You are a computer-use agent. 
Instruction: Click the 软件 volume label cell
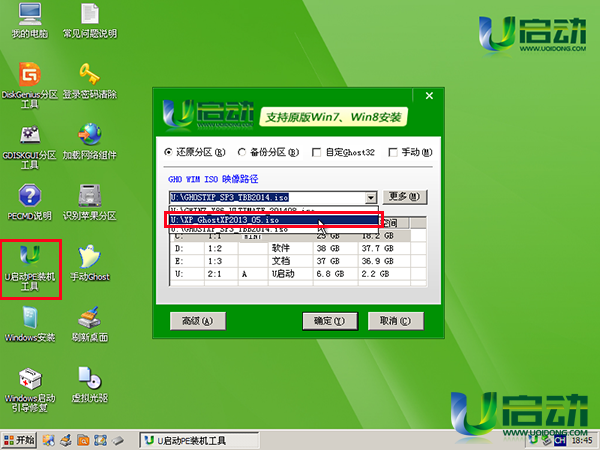[x=281, y=248]
